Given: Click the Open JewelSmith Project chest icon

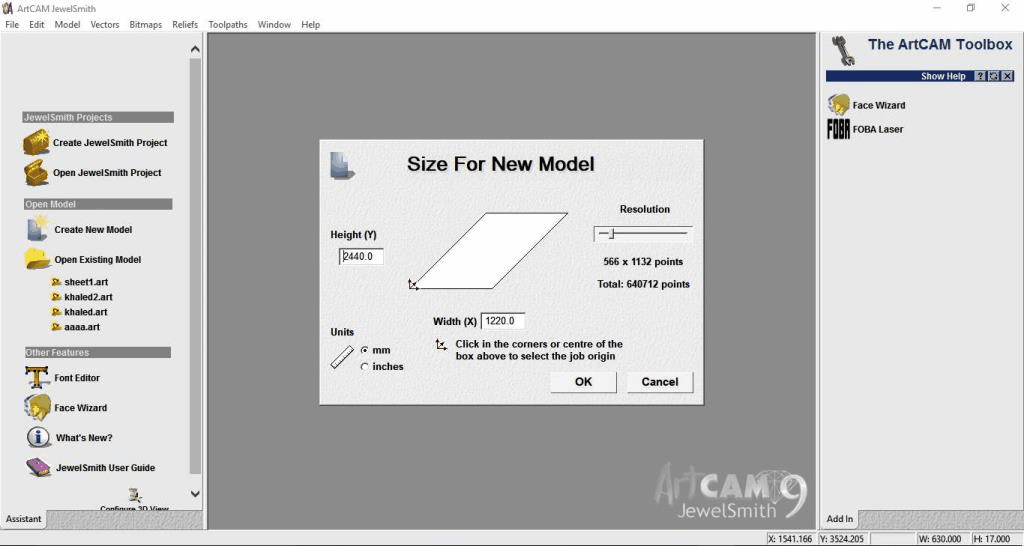Looking at the screenshot, I should point(37,172).
